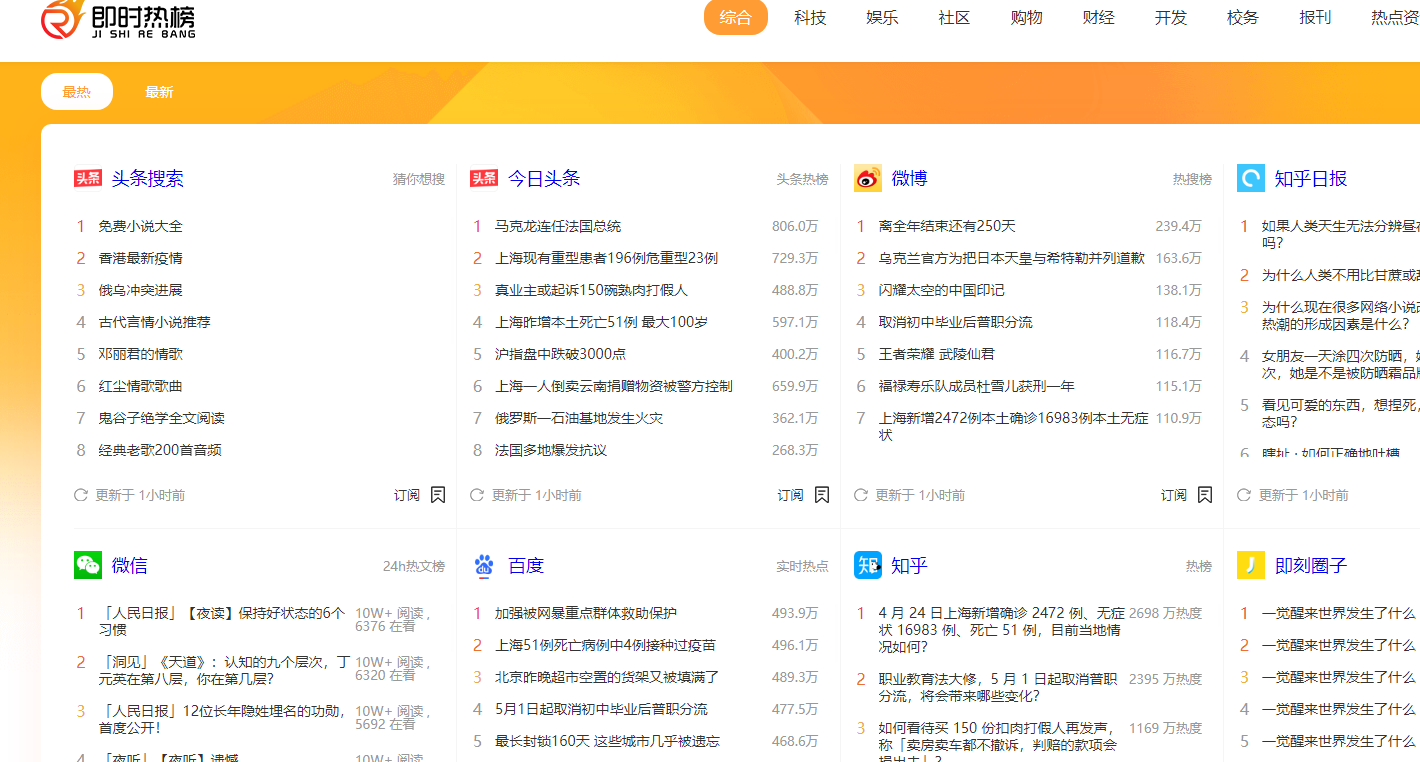The image size is (1420, 762).
Task: Switch to the 科技 tab
Action: click(x=810, y=17)
